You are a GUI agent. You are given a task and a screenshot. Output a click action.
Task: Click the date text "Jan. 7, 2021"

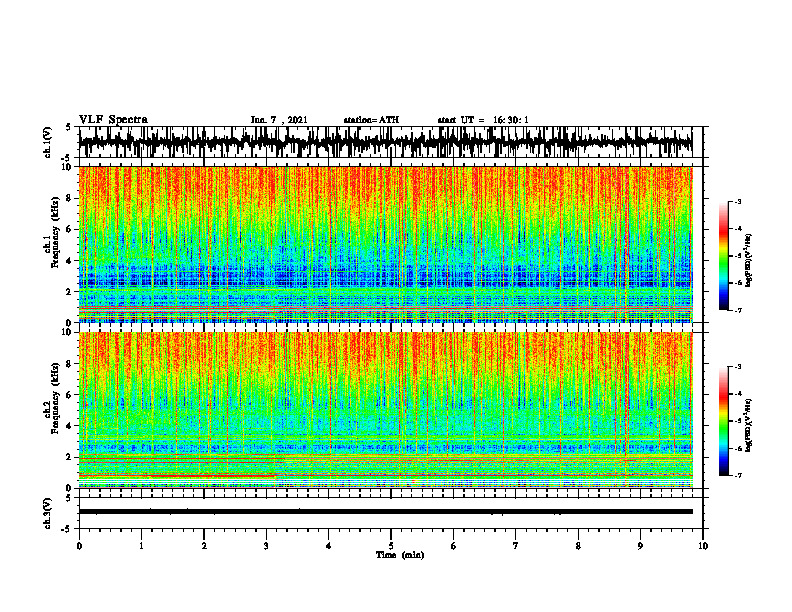279,120
